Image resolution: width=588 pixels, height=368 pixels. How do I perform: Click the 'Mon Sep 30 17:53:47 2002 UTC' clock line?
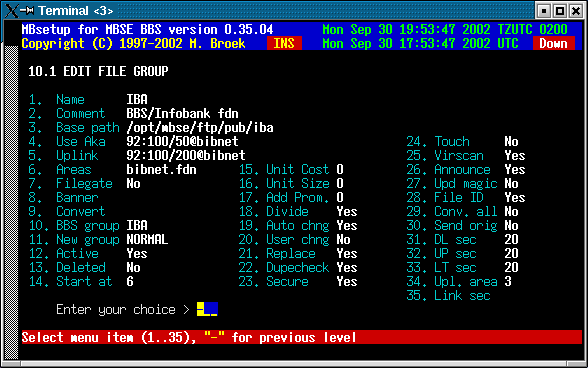click(420, 44)
